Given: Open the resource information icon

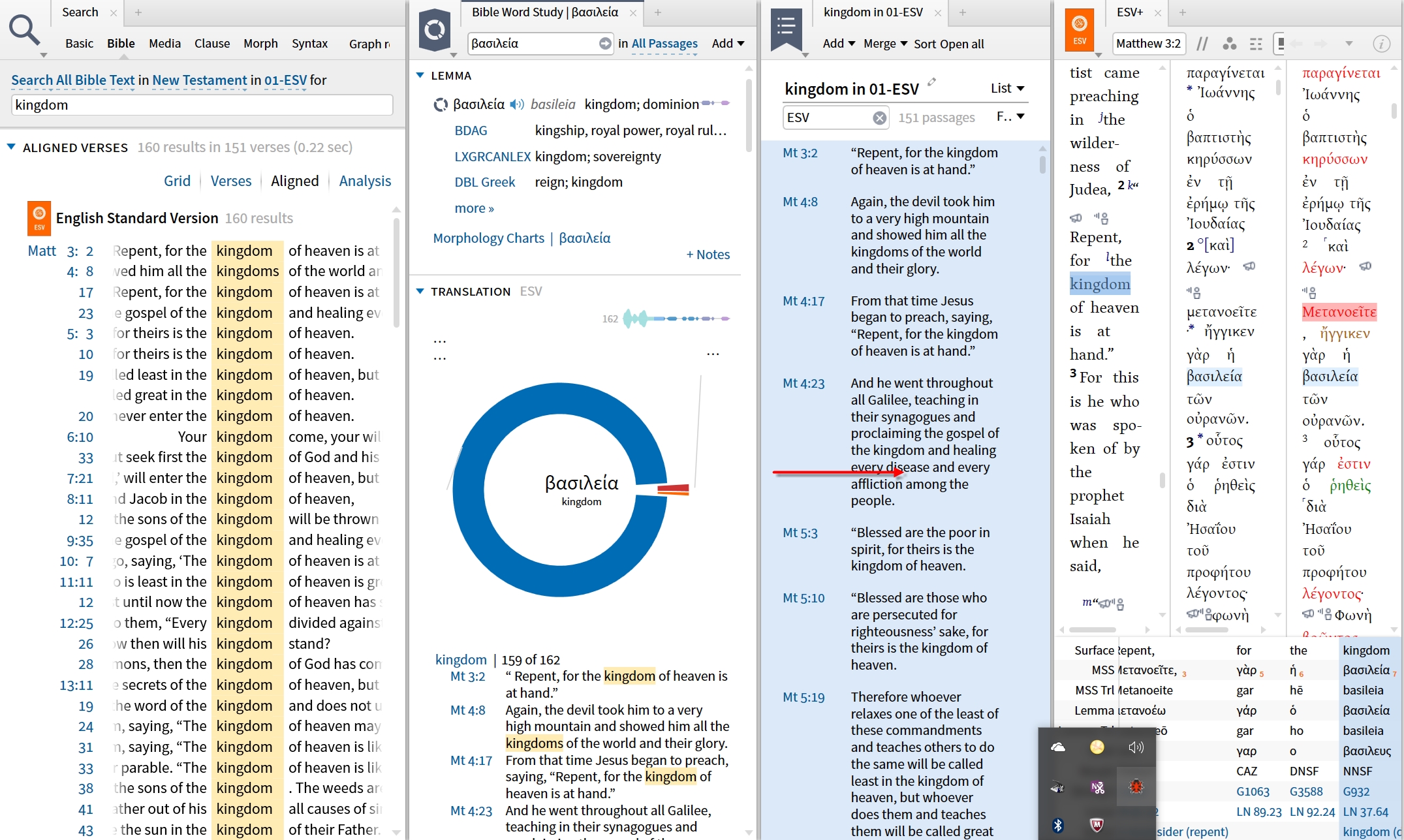Looking at the screenshot, I should [1381, 44].
